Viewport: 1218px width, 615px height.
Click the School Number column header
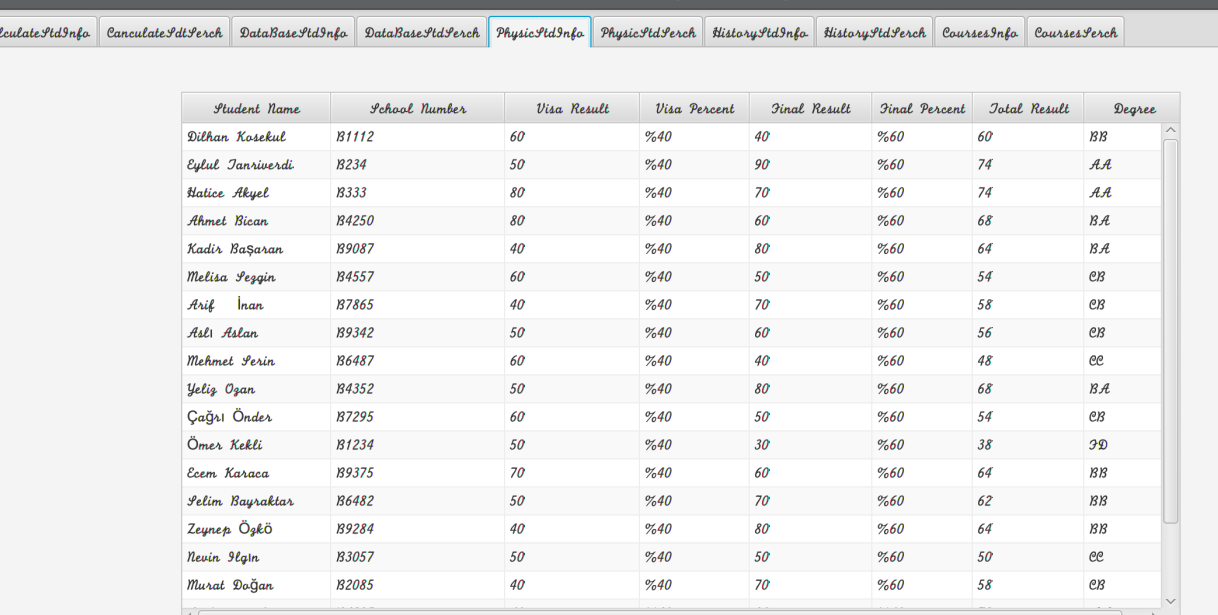coord(418,108)
